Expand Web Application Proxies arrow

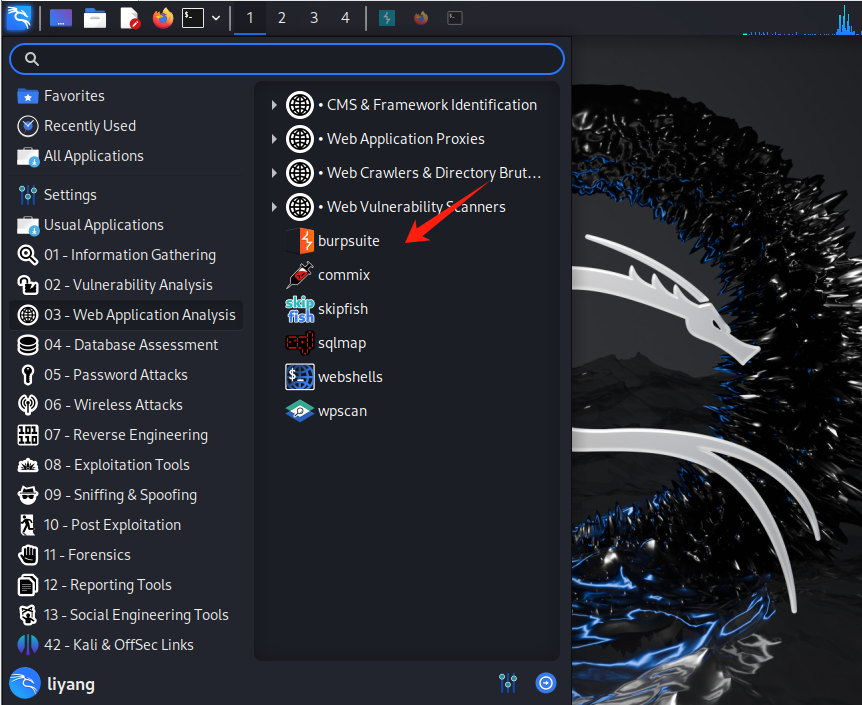[274, 139]
